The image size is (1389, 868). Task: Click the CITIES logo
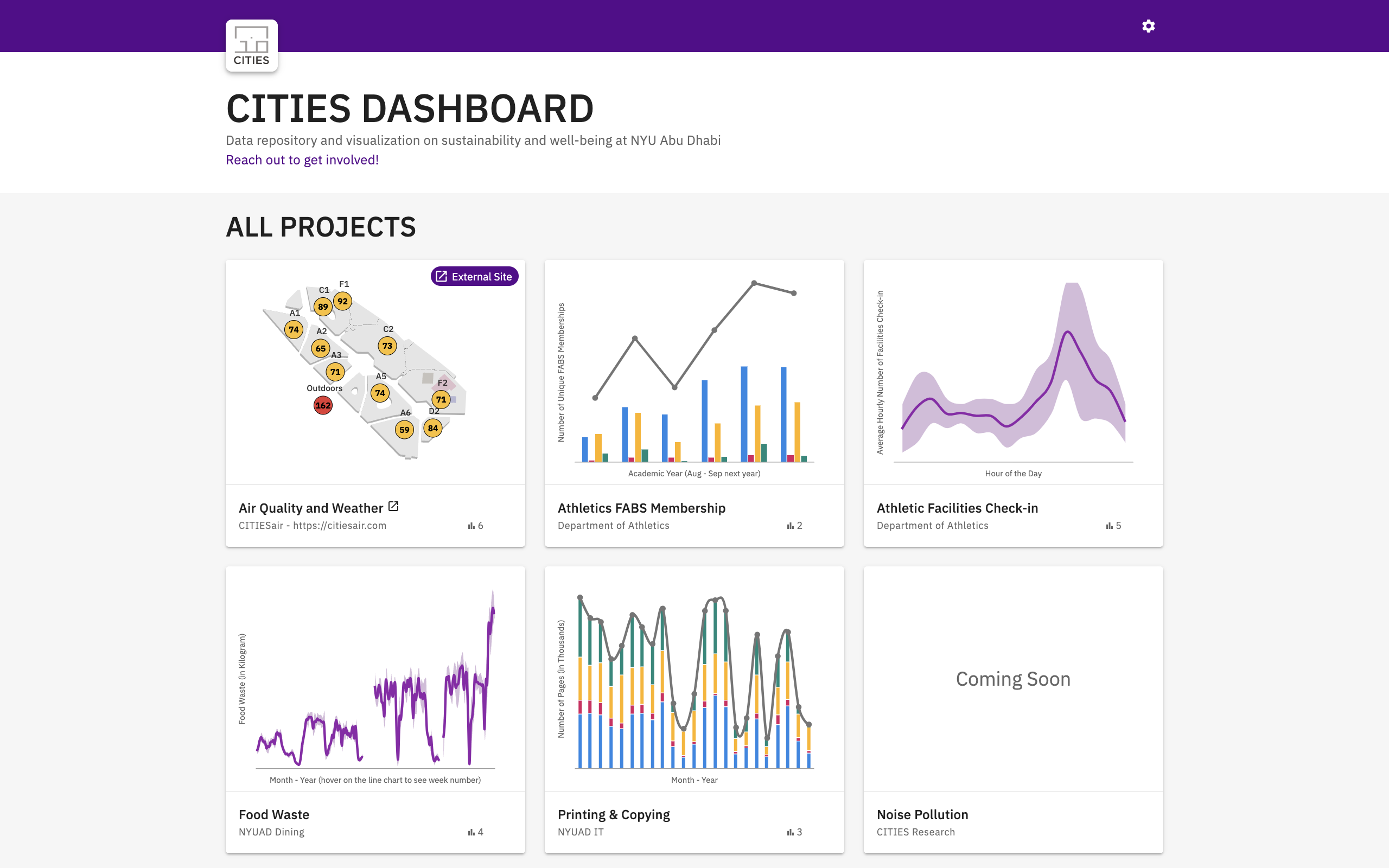251,46
